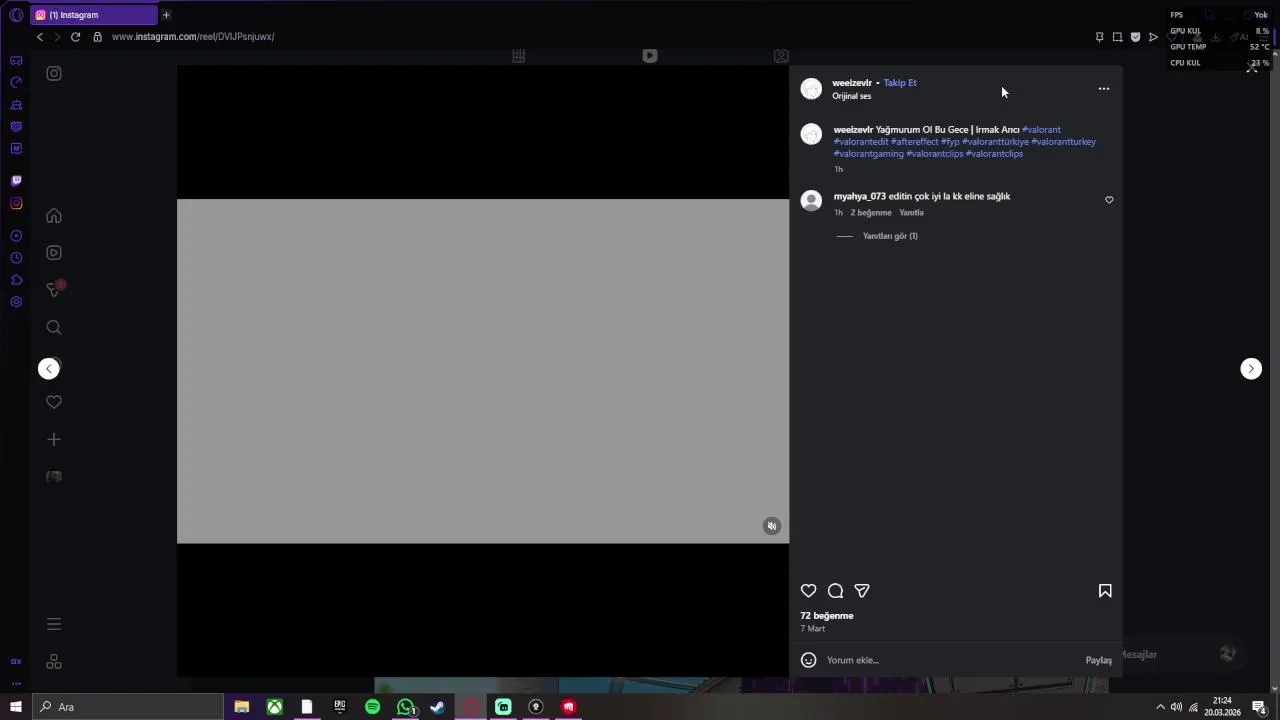Share reel using paper plane icon
Viewport: 1280px width, 720px height.
[862, 591]
